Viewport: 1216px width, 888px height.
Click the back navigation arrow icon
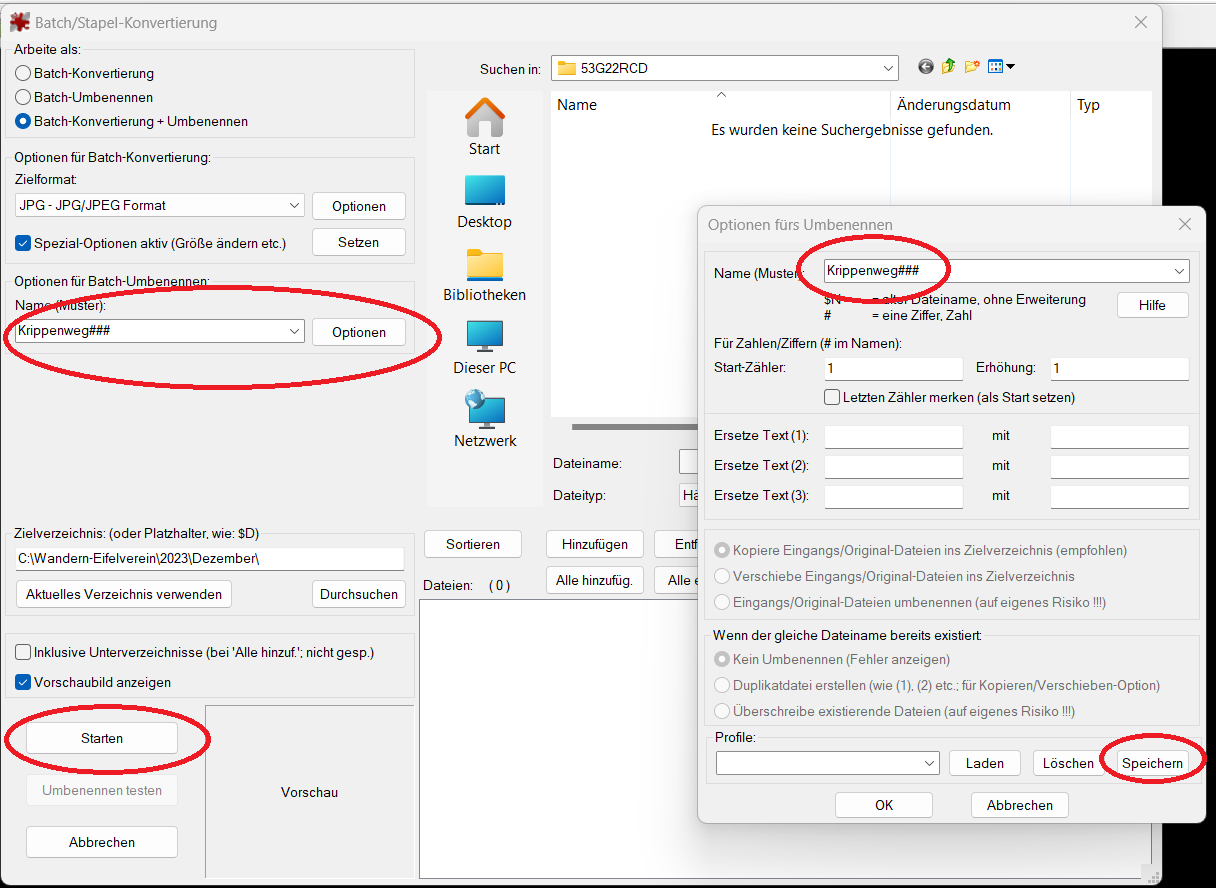click(x=926, y=67)
